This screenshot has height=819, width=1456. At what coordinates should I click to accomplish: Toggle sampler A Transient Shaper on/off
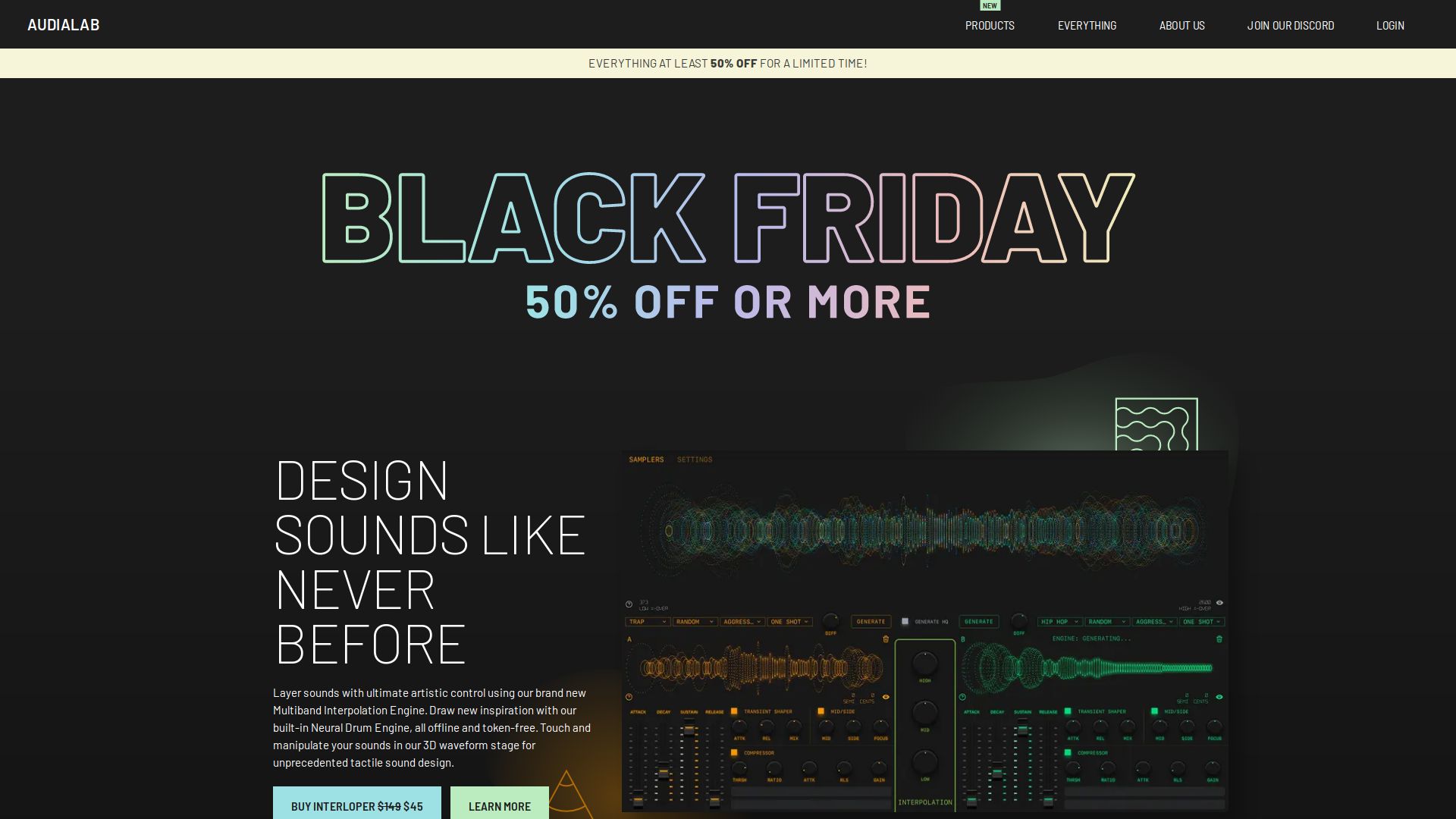click(x=734, y=711)
